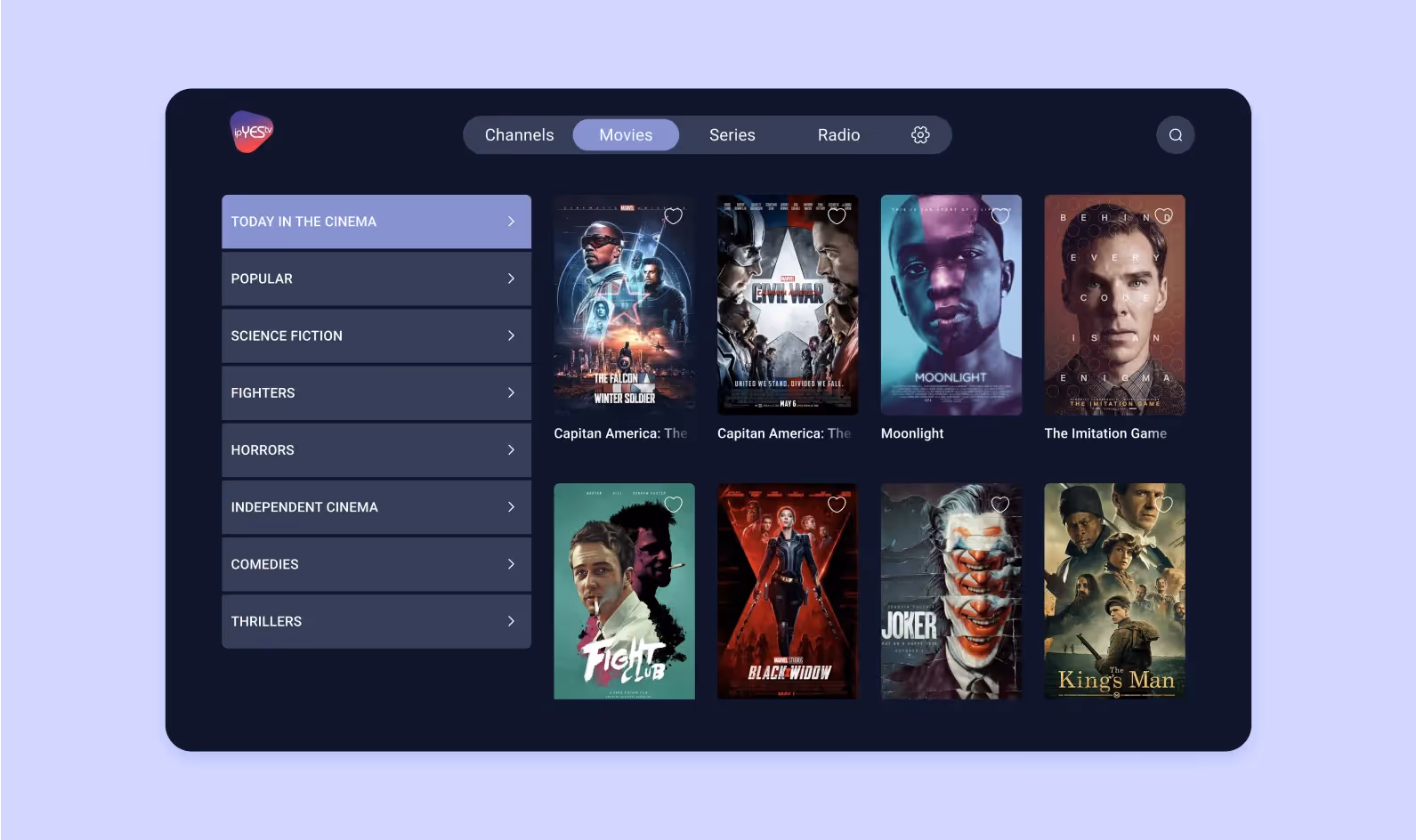Switch to the Channels tab
This screenshot has width=1416, height=840.
(519, 135)
